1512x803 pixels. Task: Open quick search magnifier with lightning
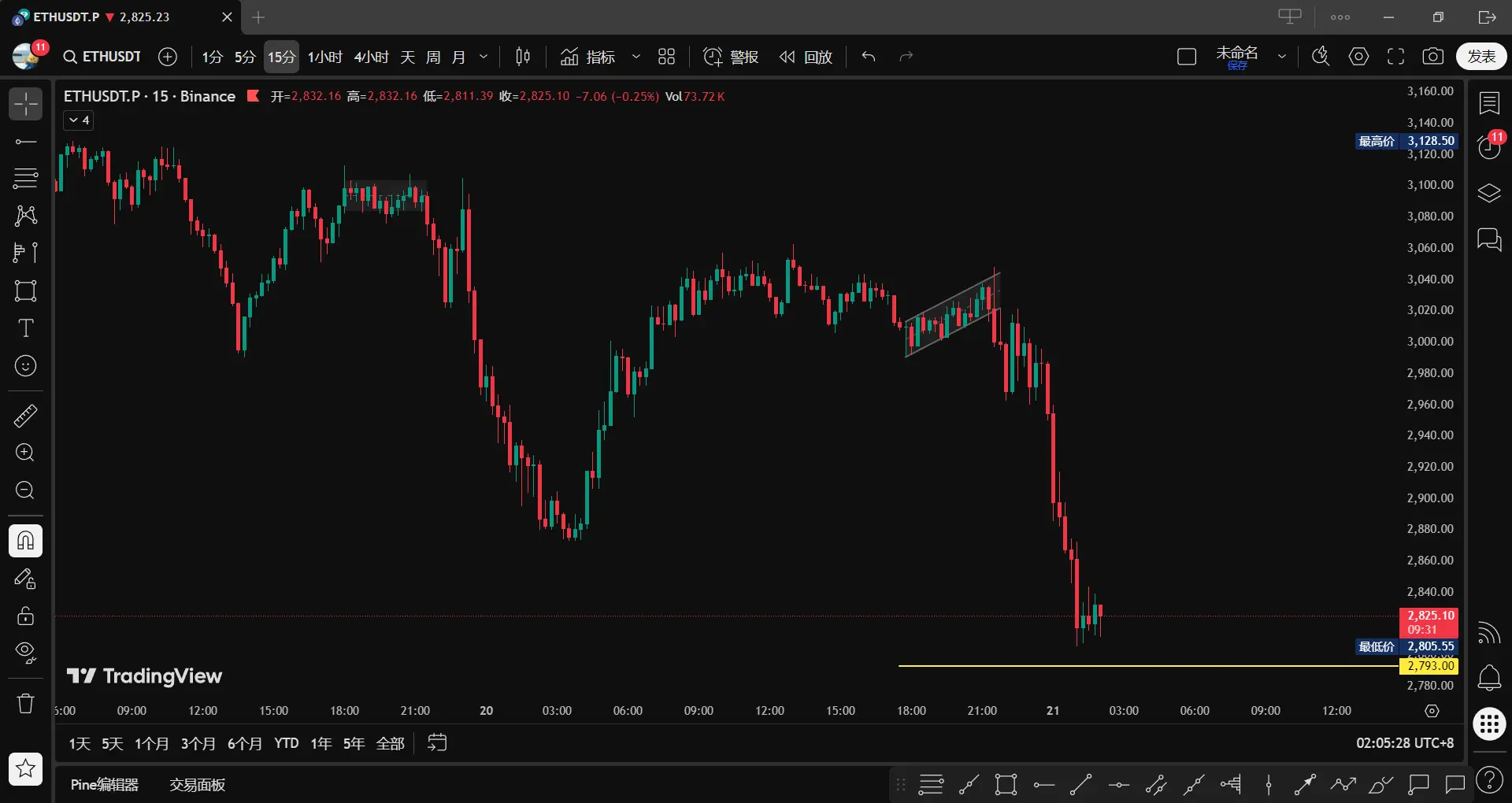(1321, 57)
